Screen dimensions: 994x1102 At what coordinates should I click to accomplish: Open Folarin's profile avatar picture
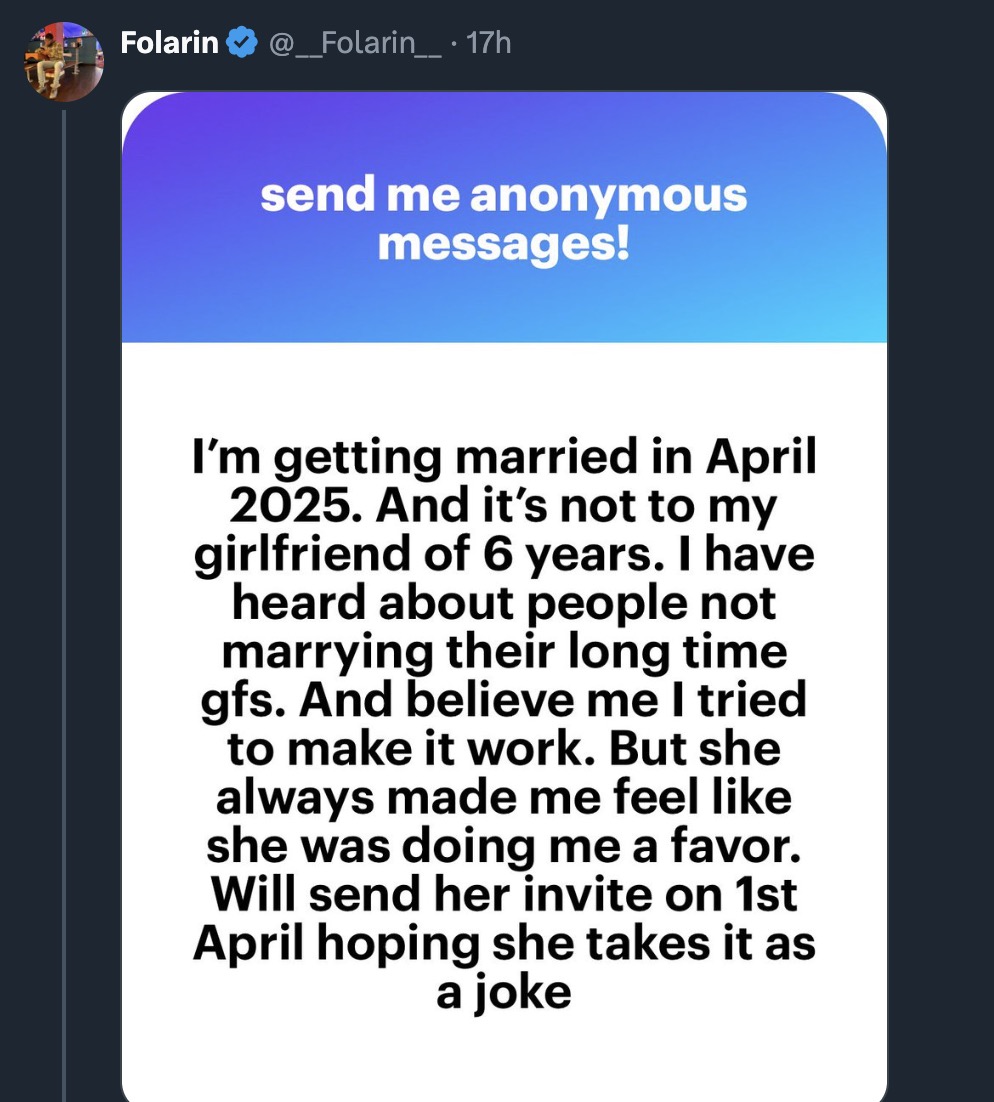(64, 62)
